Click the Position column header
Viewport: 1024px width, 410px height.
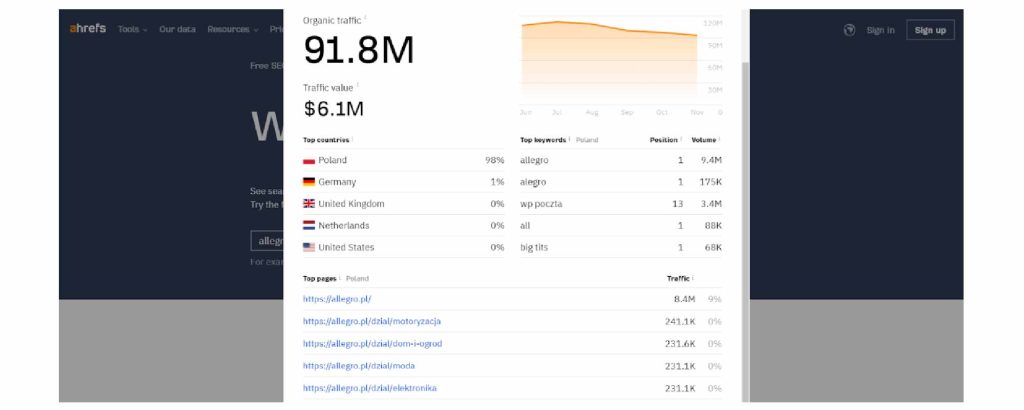[x=664, y=140]
